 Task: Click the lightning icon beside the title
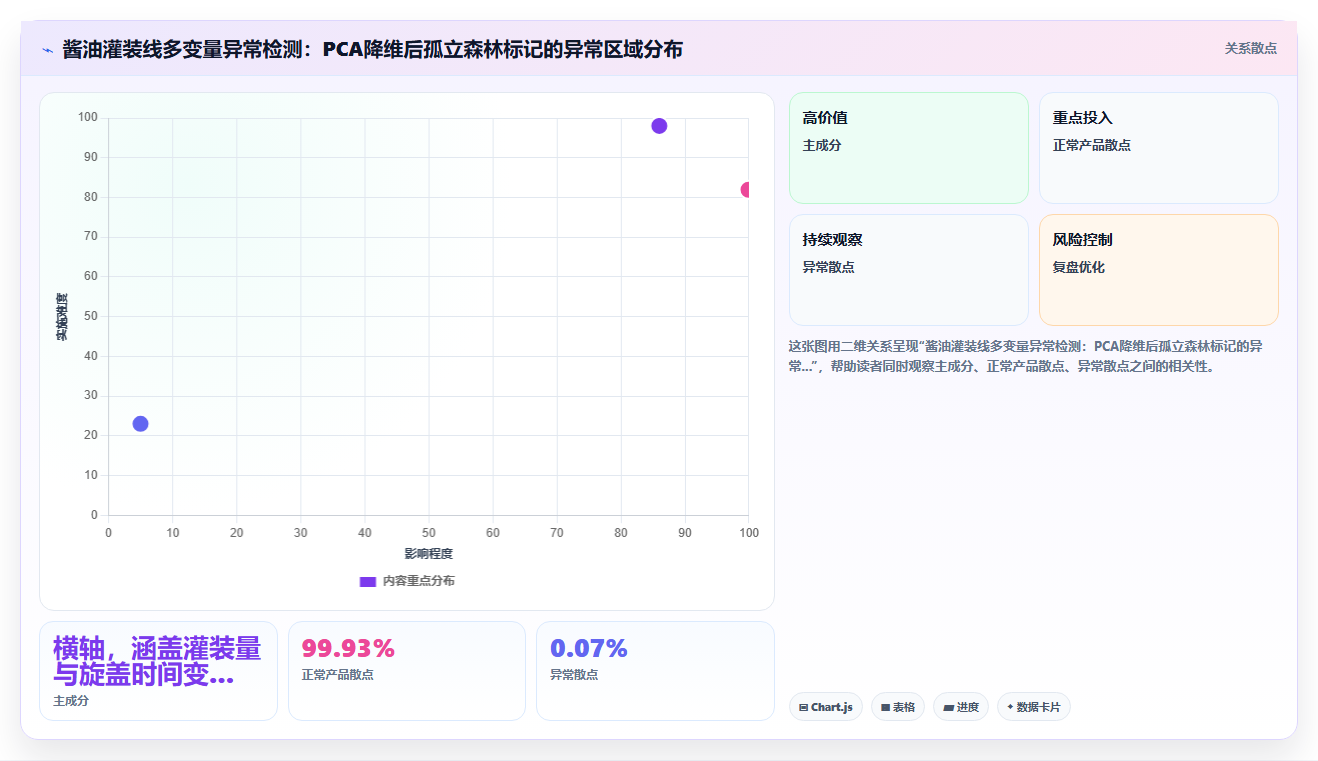point(47,50)
